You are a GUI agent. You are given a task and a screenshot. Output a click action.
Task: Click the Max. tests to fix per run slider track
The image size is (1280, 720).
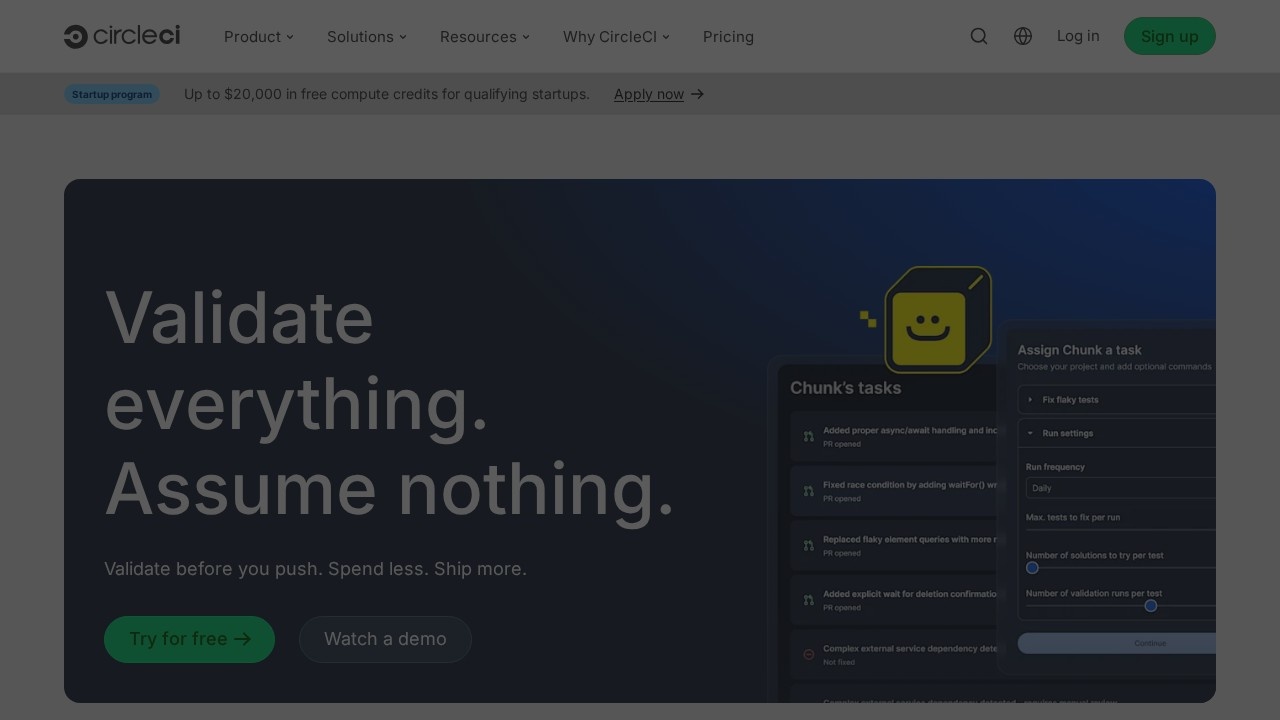[1121, 530]
